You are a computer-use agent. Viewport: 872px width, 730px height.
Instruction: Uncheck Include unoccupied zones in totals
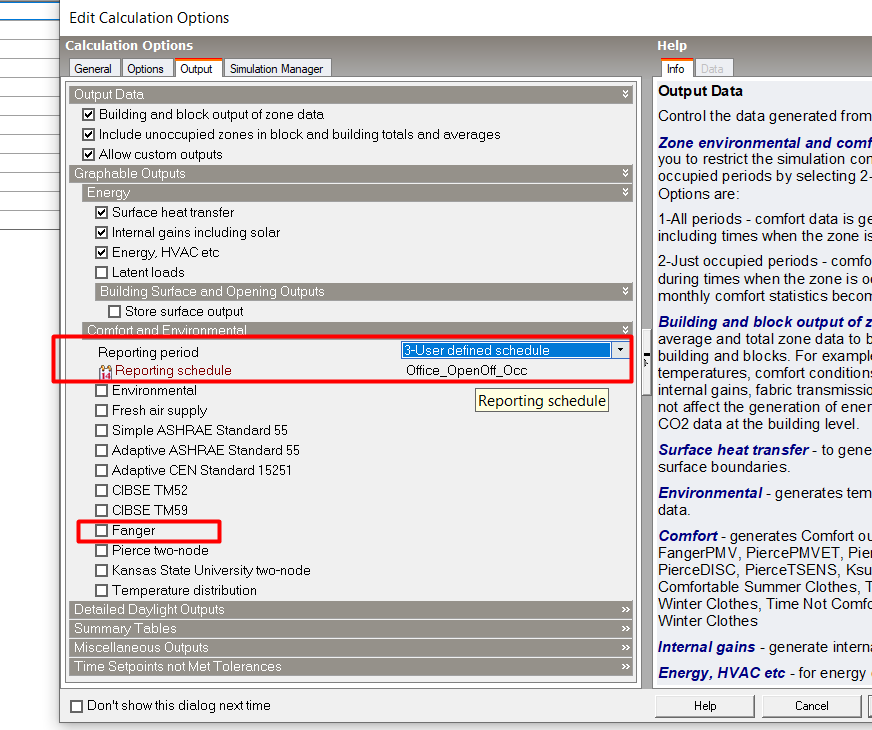click(88, 135)
